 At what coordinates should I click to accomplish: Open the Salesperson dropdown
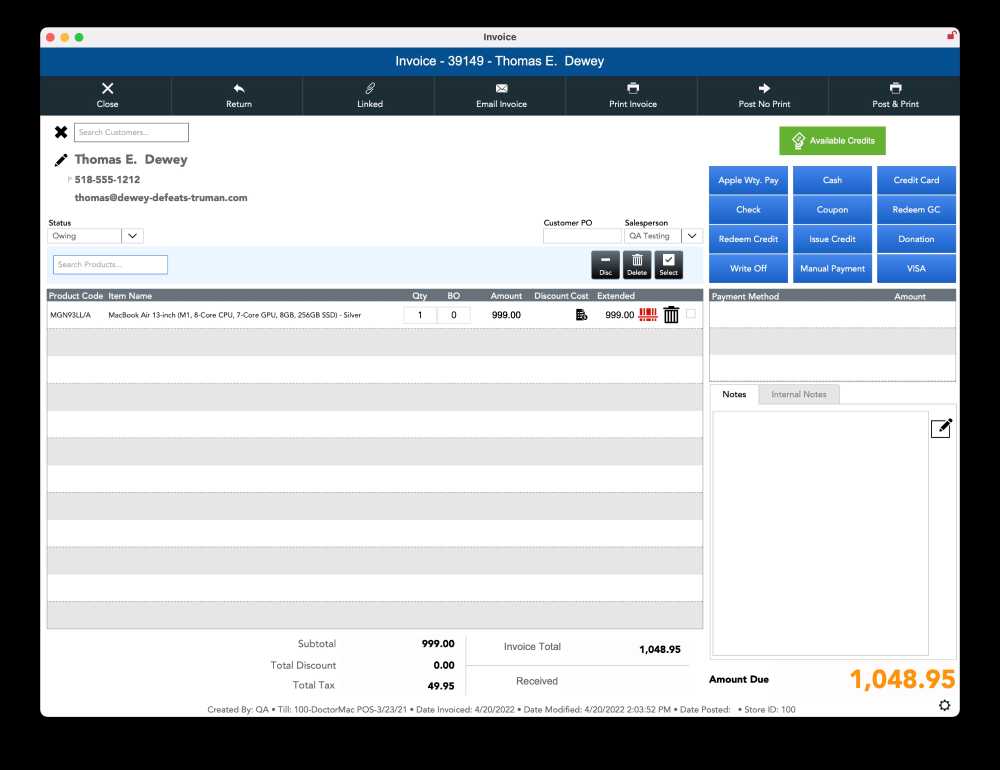click(x=692, y=236)
